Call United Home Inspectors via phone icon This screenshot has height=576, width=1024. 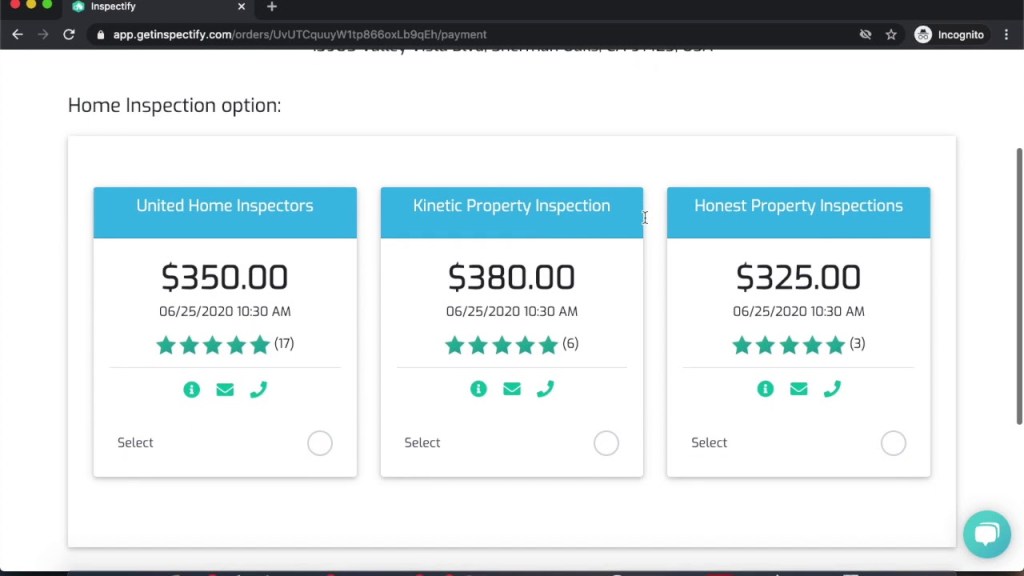click(259, 390)
